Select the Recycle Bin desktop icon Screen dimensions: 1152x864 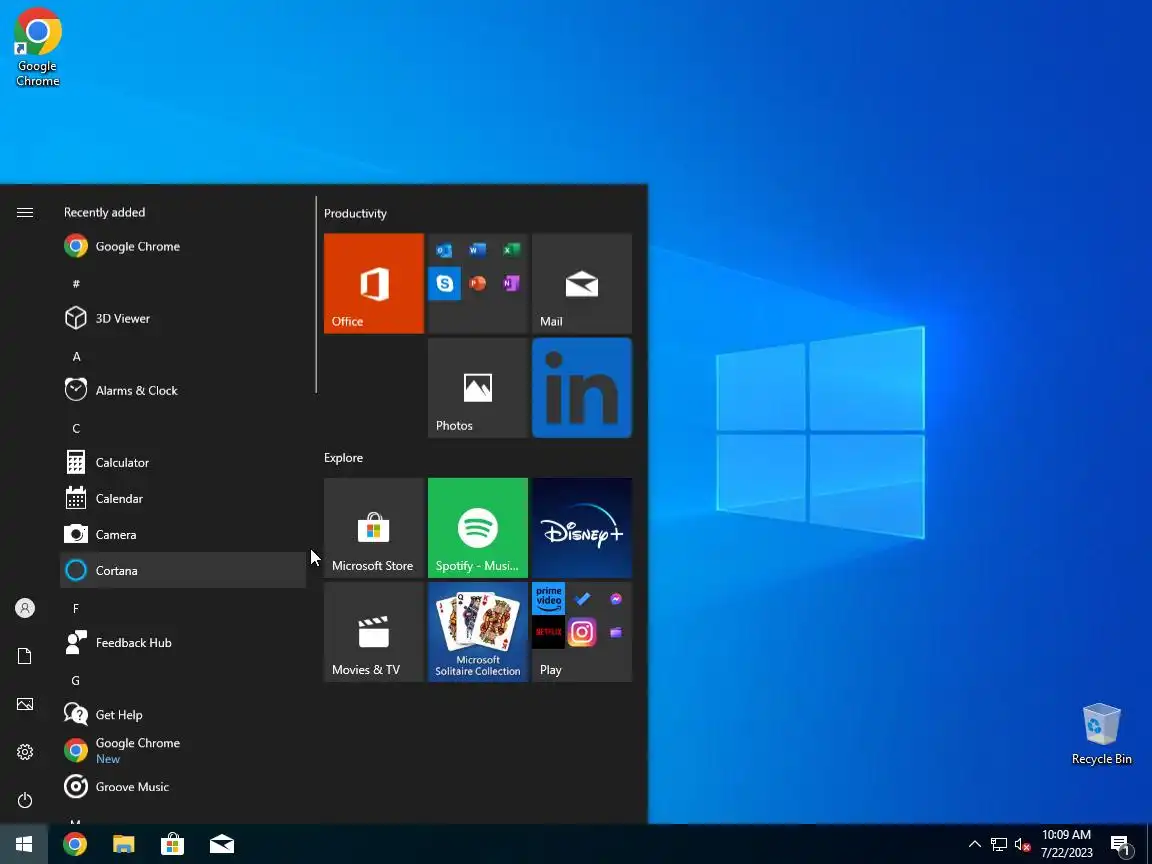coord(1101,735)
